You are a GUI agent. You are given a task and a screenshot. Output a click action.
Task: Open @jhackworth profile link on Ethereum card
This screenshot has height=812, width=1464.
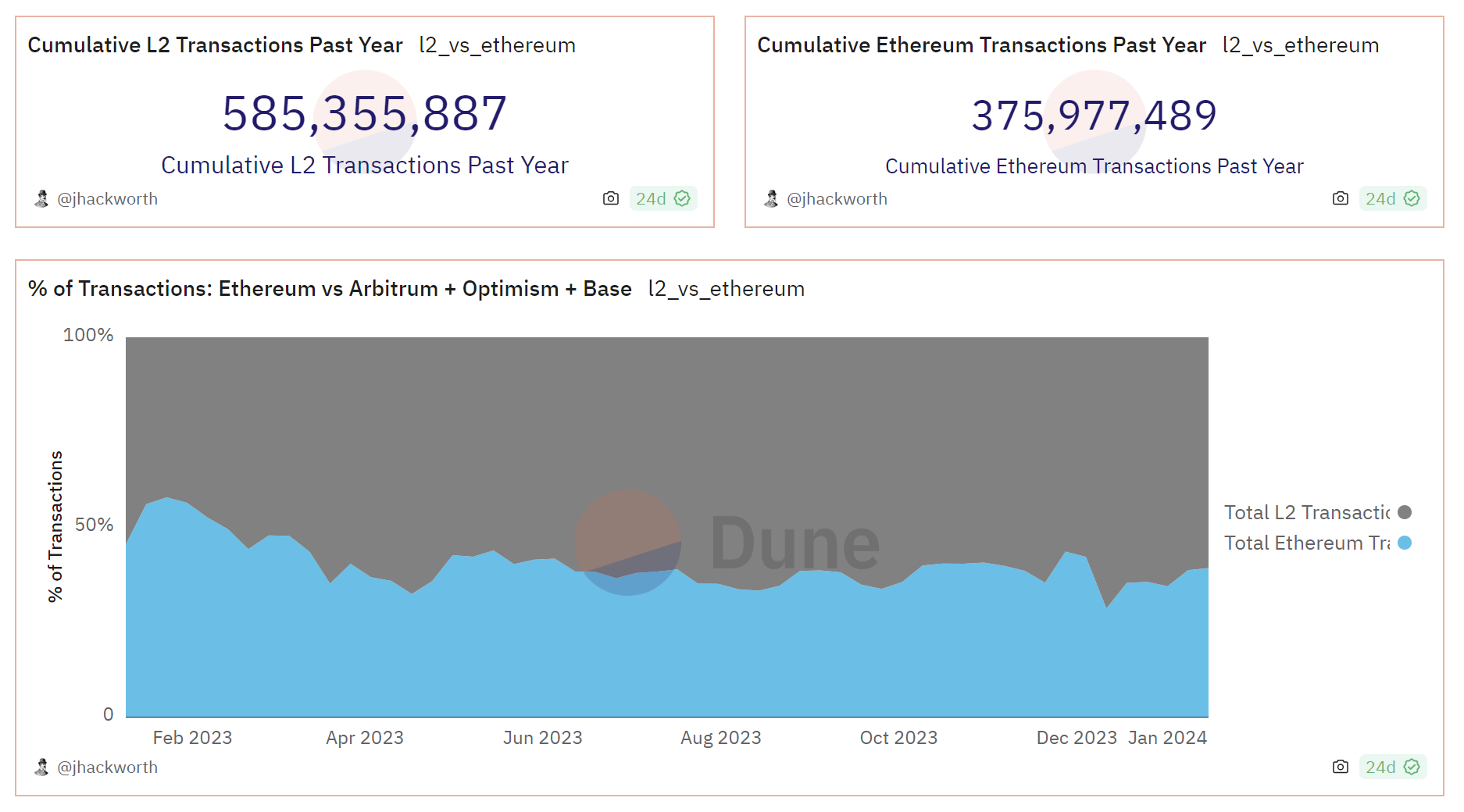pos(837,198)
